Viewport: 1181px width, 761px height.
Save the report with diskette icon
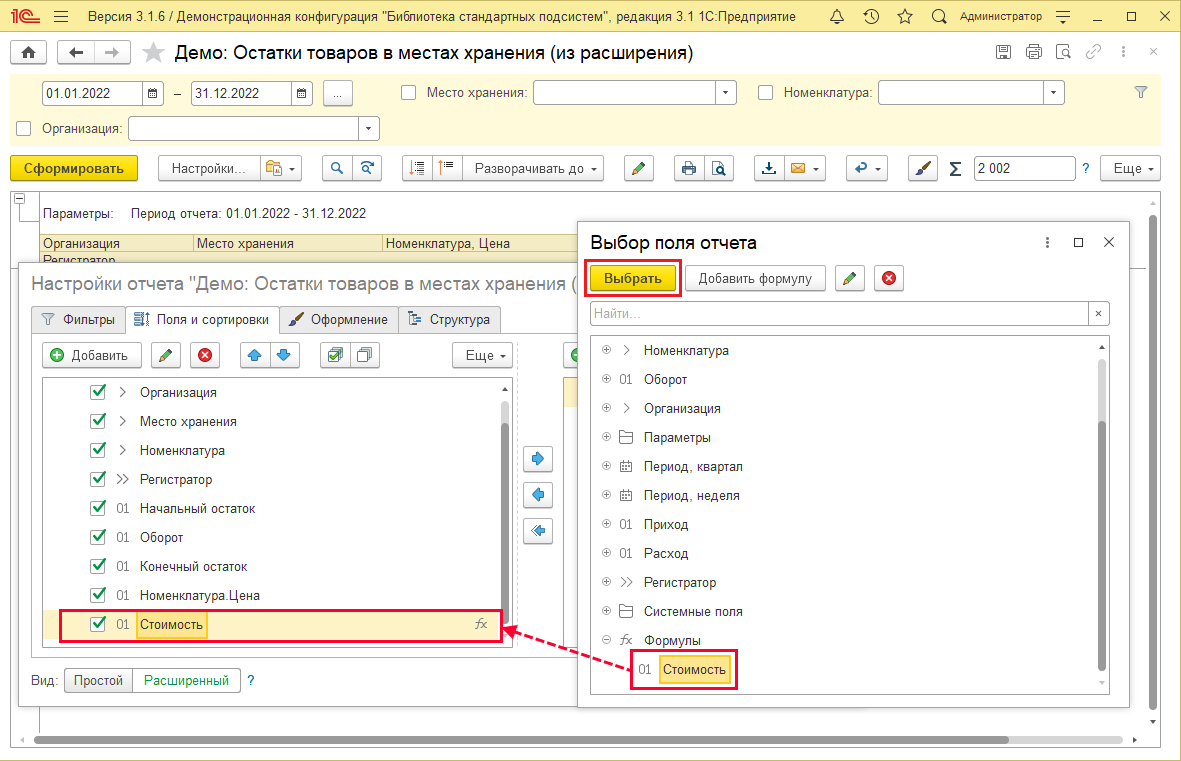pyautogui.click(x=1003, y=52)
